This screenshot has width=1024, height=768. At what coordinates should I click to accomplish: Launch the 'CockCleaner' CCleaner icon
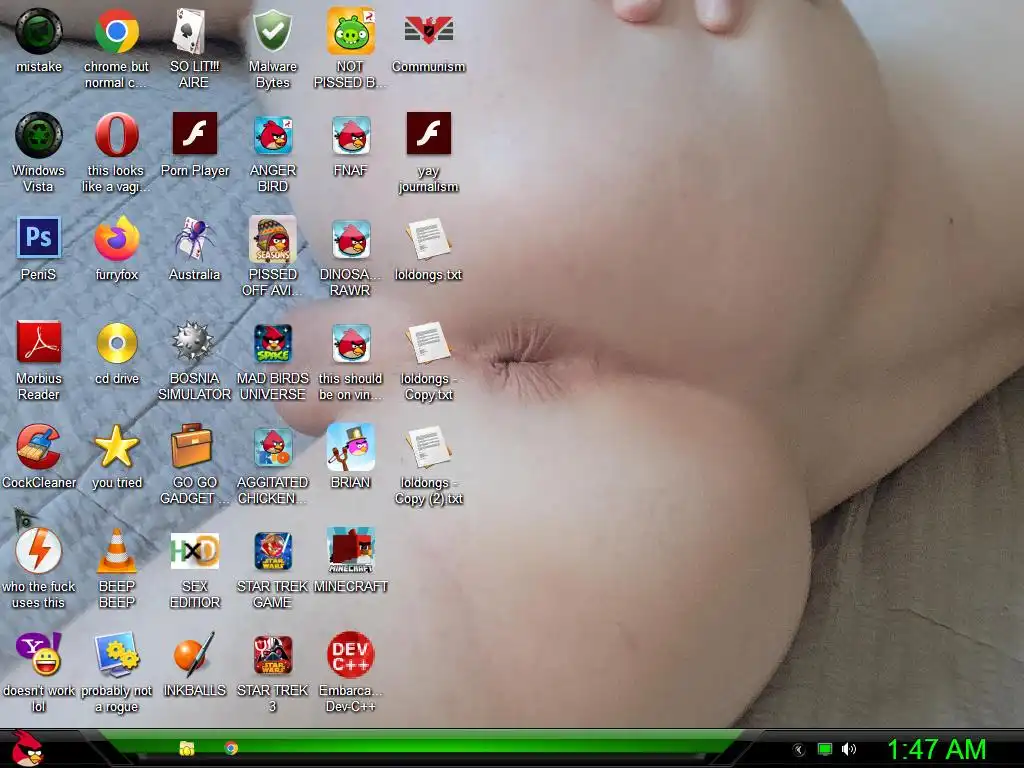(39, 447)
